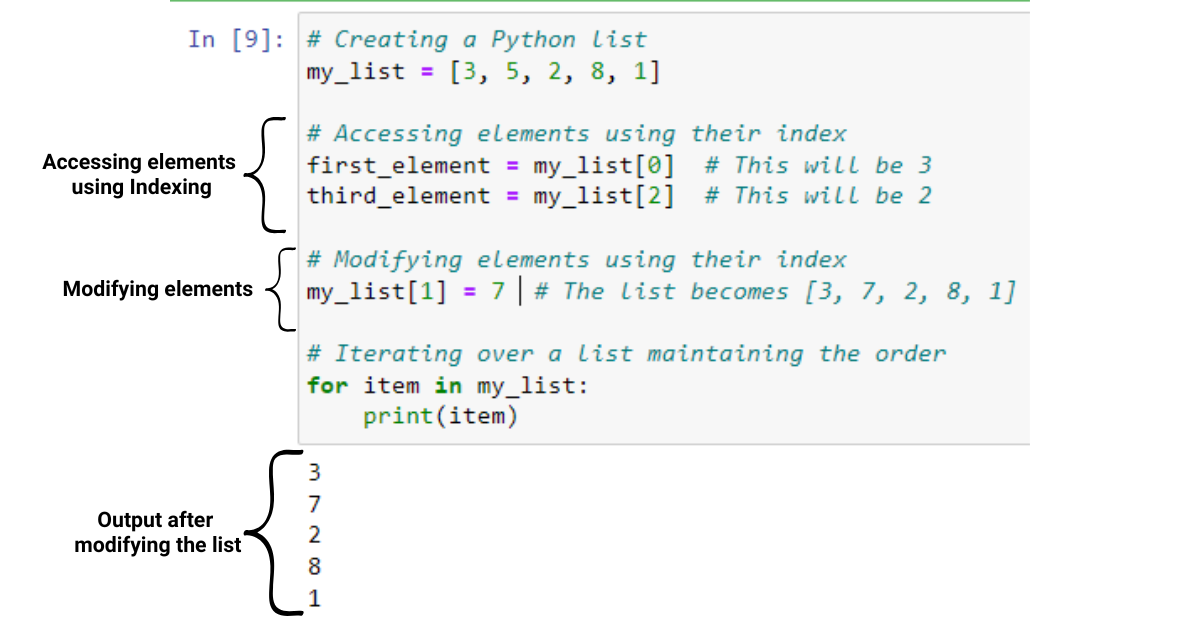Screen dimensions: 1200x630
Task: Click the line 'my_list = [3, 5, 2, 8, 1]'
Action: coord(483,72)
